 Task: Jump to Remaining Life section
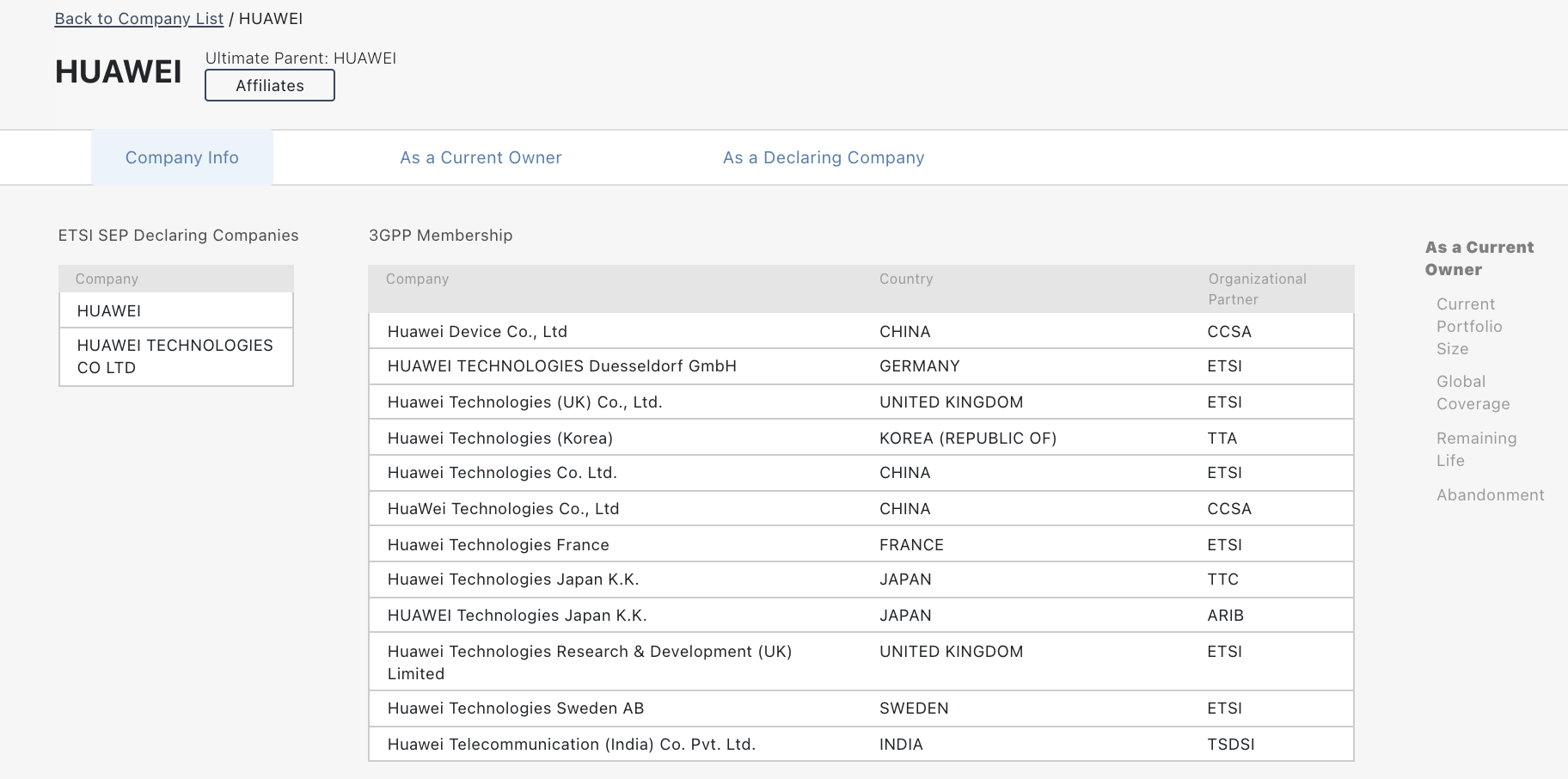click(1476, 450)
